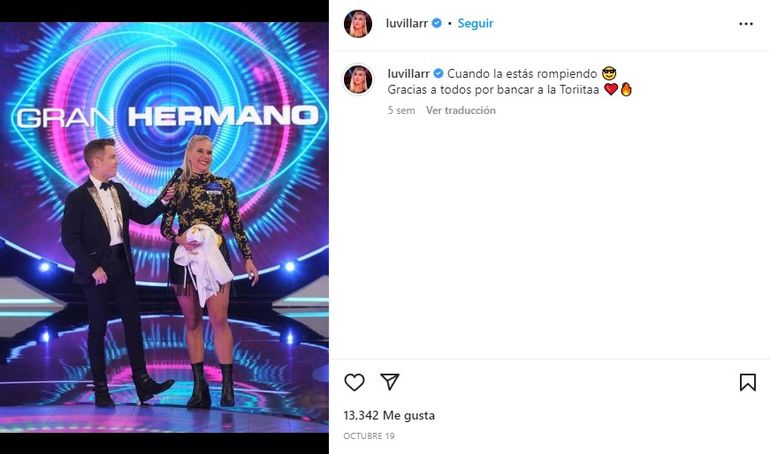Open luvillarr username link in header

[x=407, y=23]
